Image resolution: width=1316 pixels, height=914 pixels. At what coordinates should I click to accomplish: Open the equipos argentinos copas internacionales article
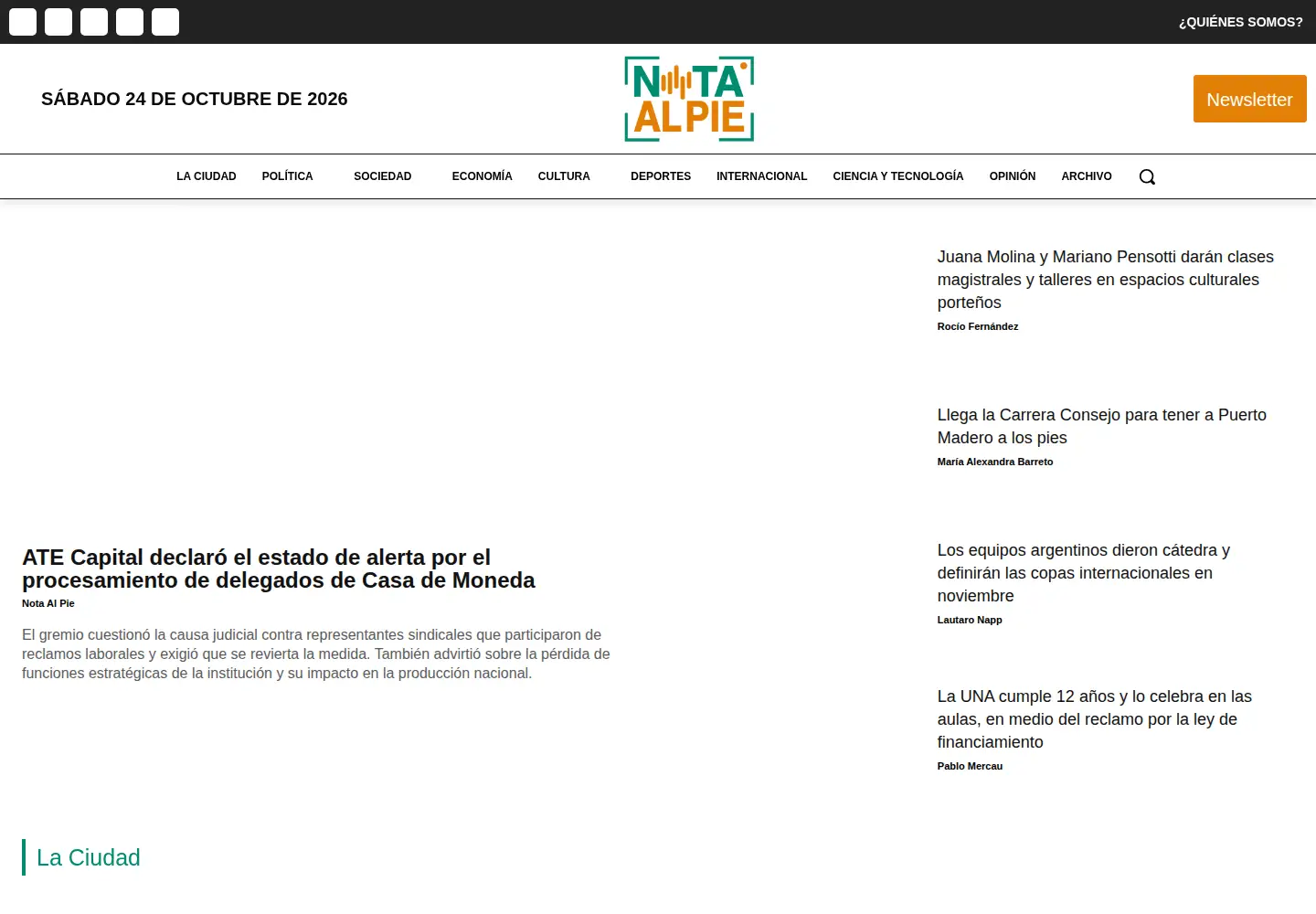click(x=1084, y=573)
